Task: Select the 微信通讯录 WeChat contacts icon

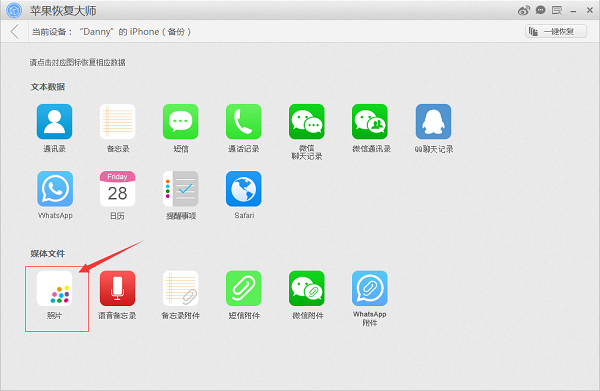Action: 370,122
